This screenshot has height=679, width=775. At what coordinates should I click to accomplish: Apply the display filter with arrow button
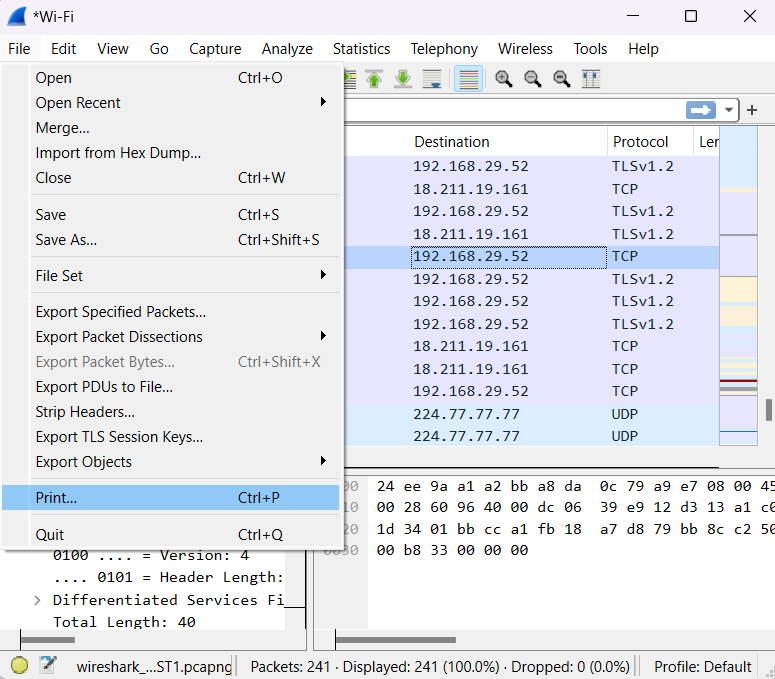pos(702,110)
